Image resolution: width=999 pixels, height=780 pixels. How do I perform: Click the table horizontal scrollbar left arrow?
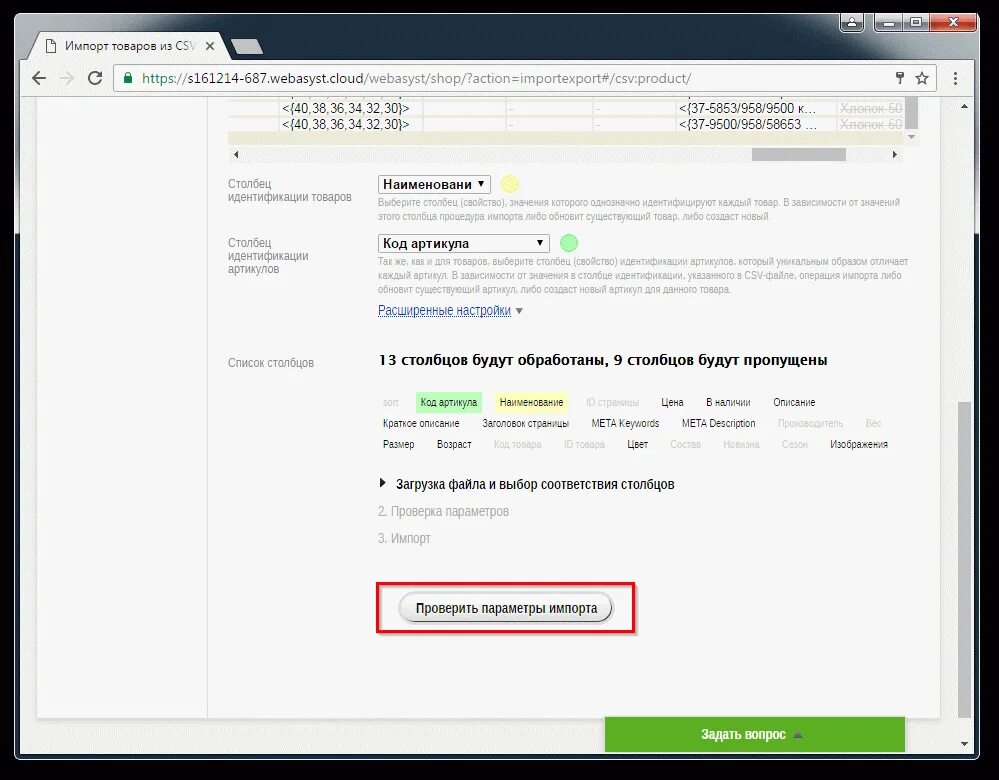click(236, 154)
